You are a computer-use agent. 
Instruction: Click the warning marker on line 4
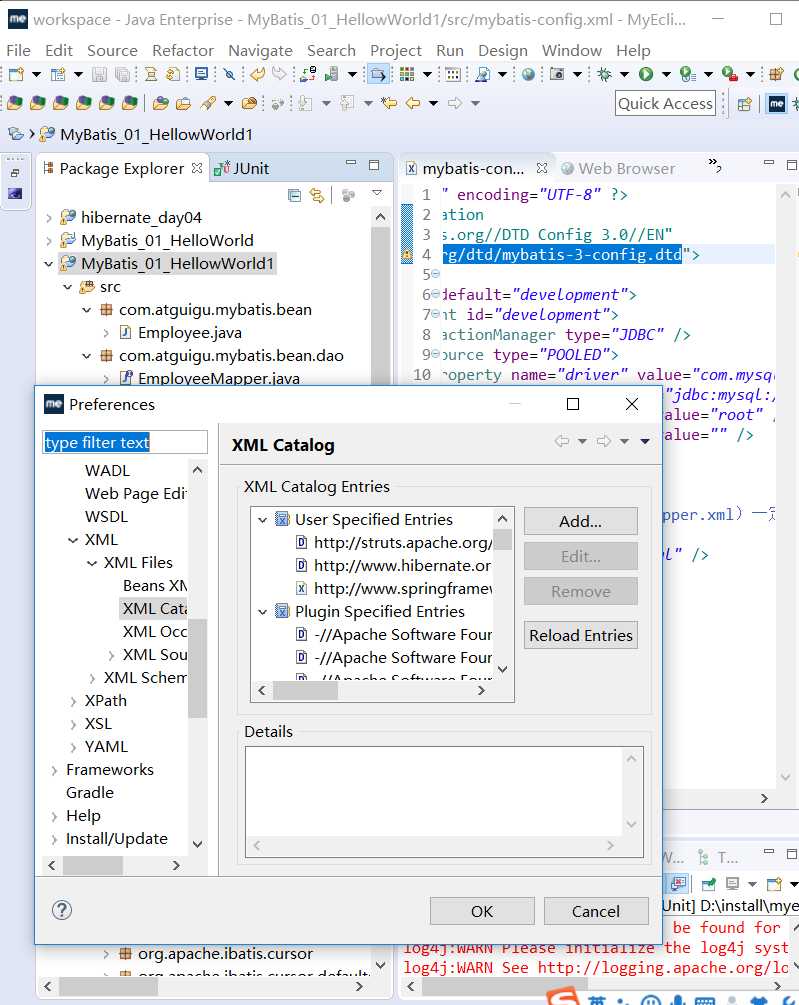(407, 255)
